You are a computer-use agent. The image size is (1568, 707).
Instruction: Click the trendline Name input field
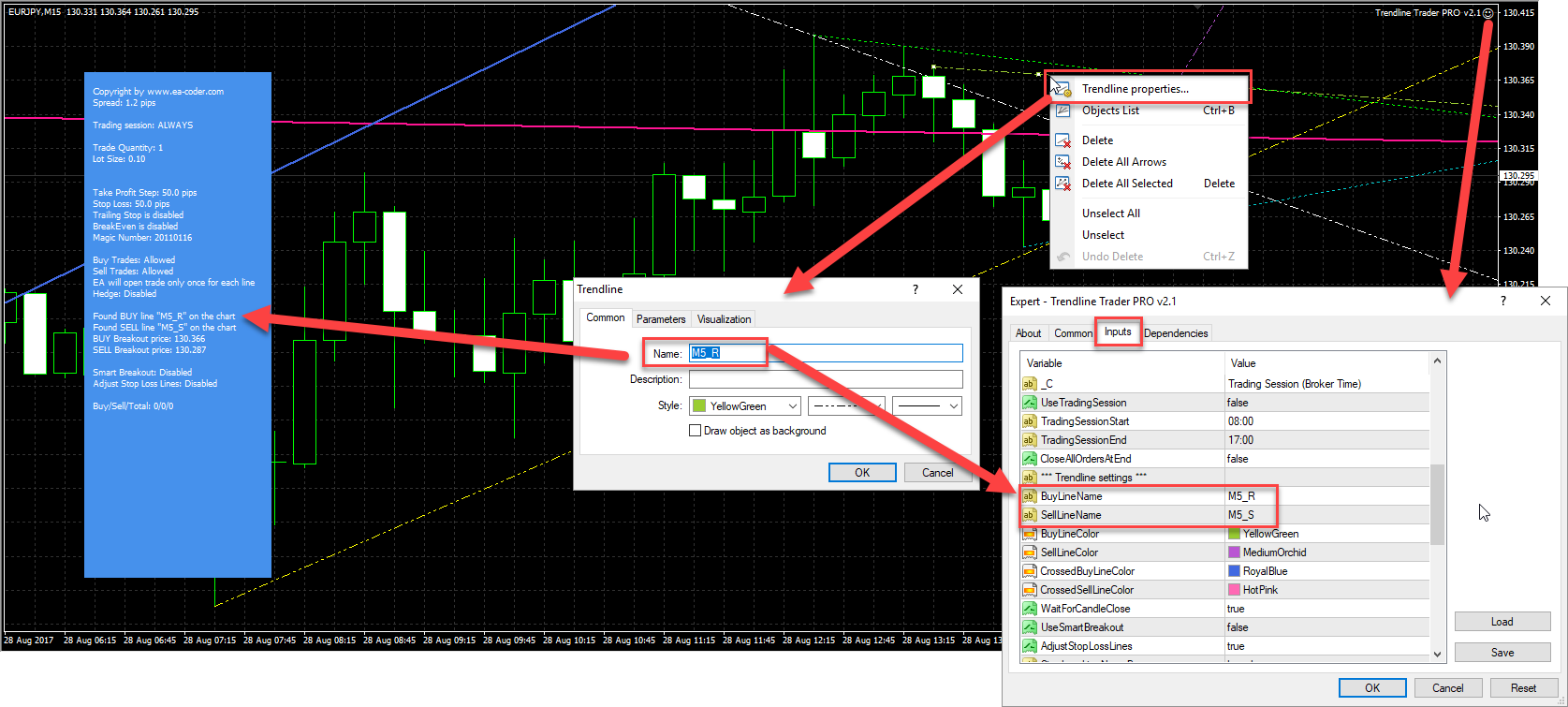tap(826, 353)
